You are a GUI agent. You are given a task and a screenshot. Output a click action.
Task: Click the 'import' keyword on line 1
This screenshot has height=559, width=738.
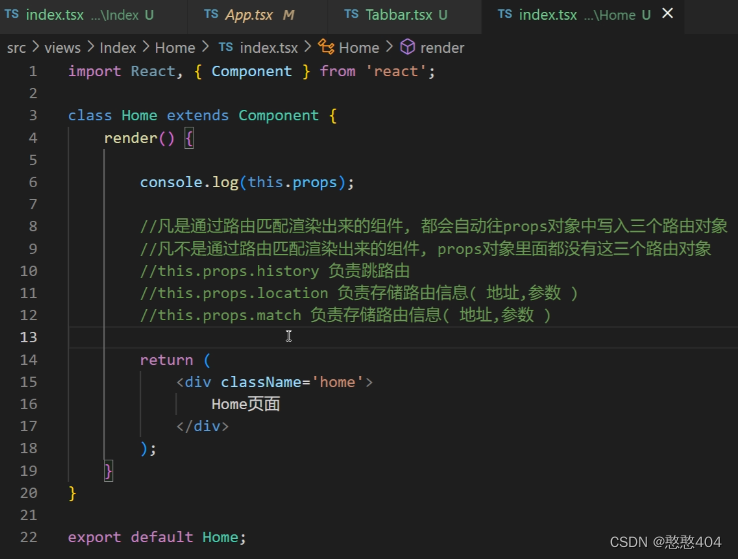tap(94, 71)
